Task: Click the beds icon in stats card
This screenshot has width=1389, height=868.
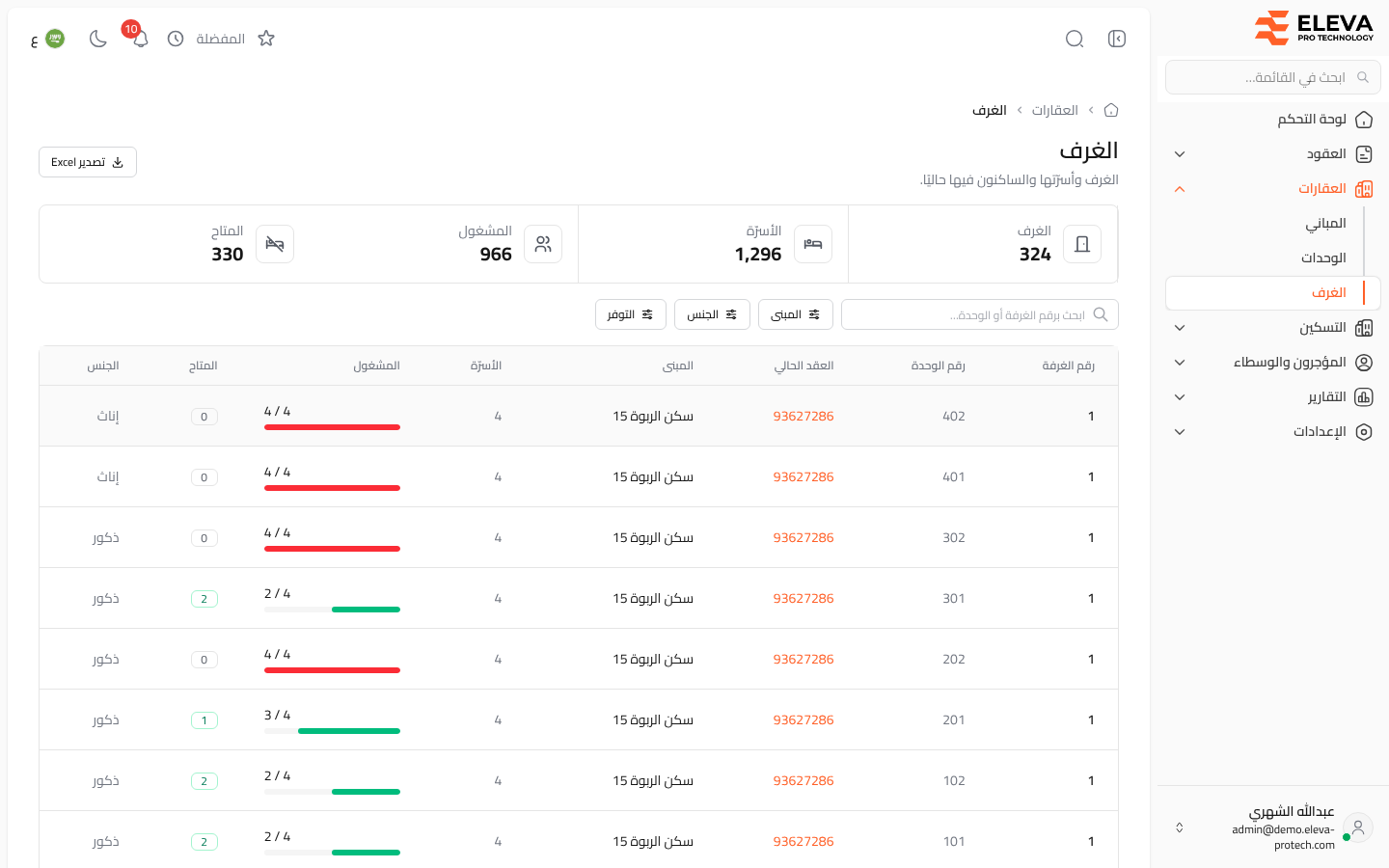Action: [813, 244]
